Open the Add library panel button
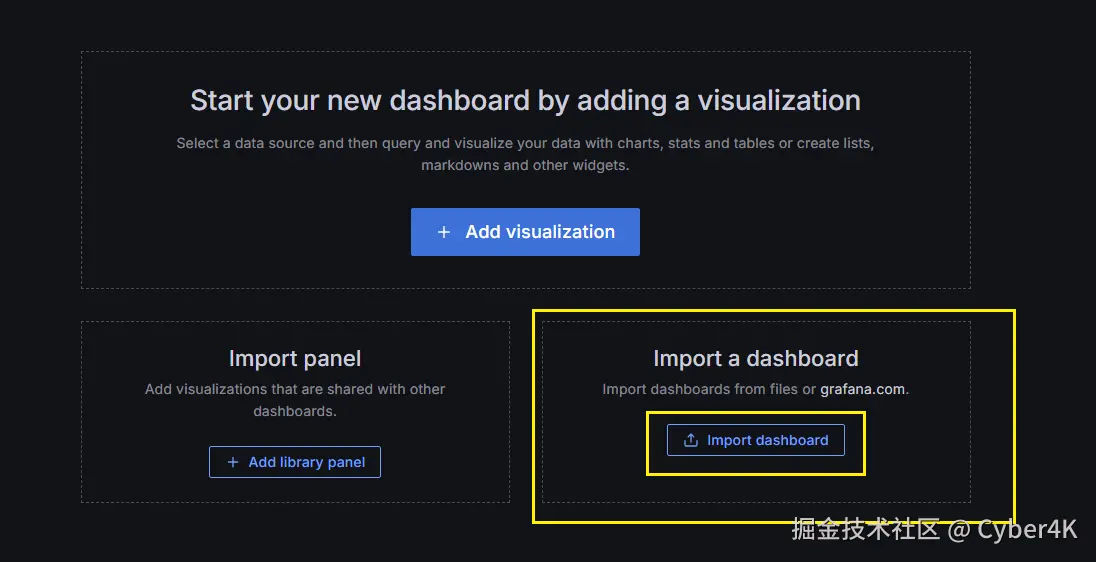The width and height of the screenshot is (1096, 562). click(x=295, y=462)
